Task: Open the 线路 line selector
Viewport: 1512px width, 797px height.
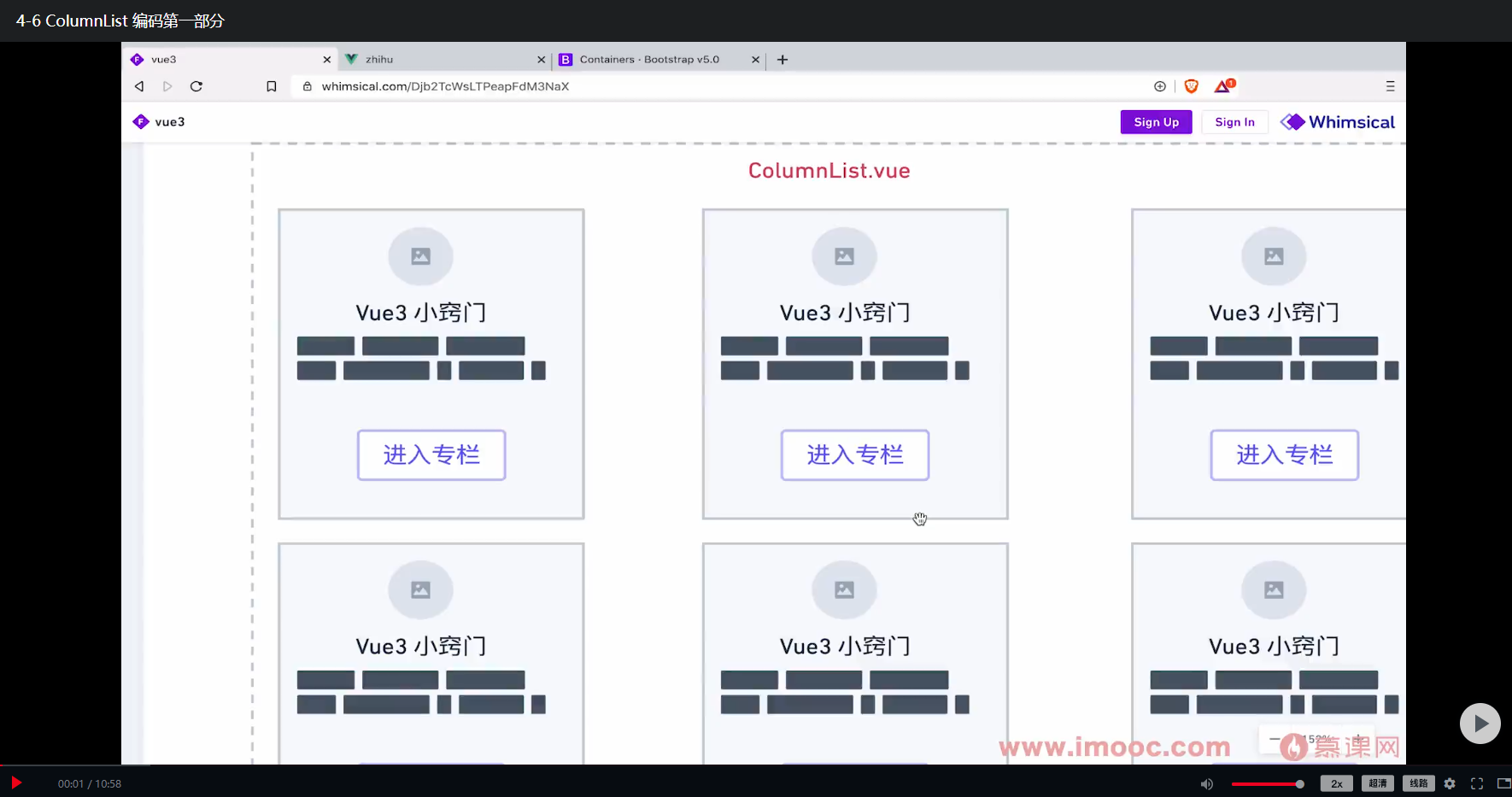Action: point(1419,784)
